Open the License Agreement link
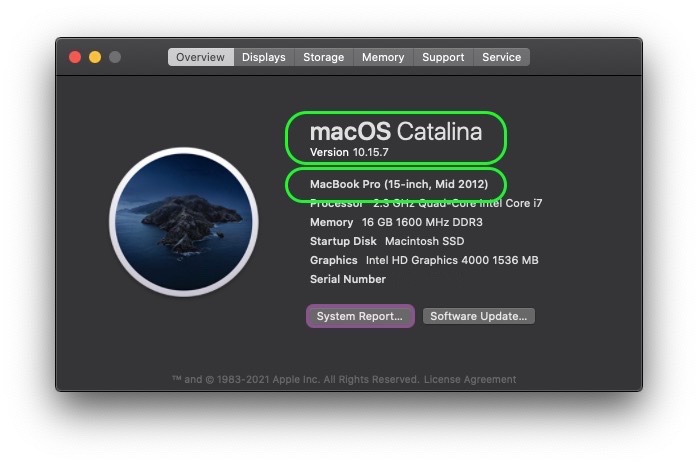This screenshot has height=465, width=698. [470, 380]
